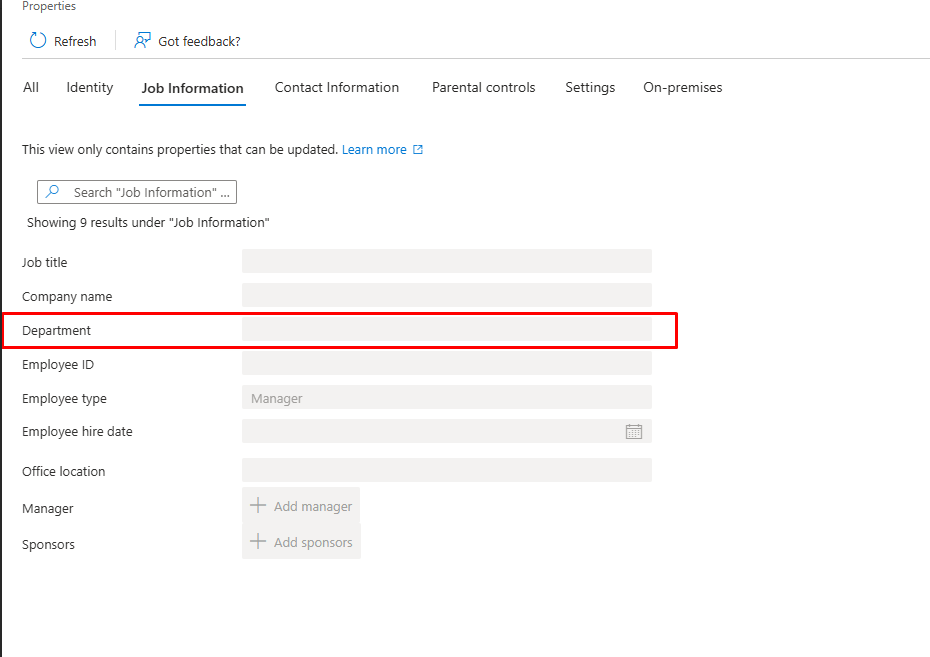The image size is (930, 657).
Task: Click the Refresh button label
Action: (75, 42)
